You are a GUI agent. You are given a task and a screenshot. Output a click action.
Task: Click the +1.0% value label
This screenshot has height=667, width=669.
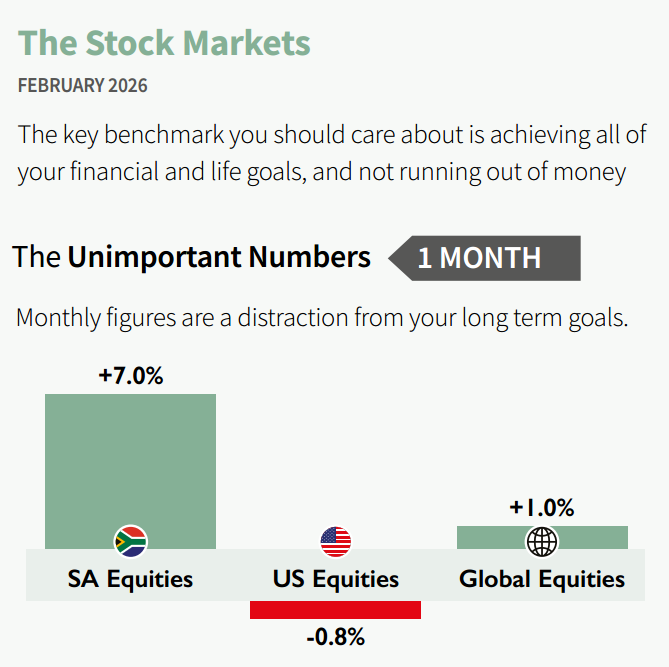pos(542,507)
